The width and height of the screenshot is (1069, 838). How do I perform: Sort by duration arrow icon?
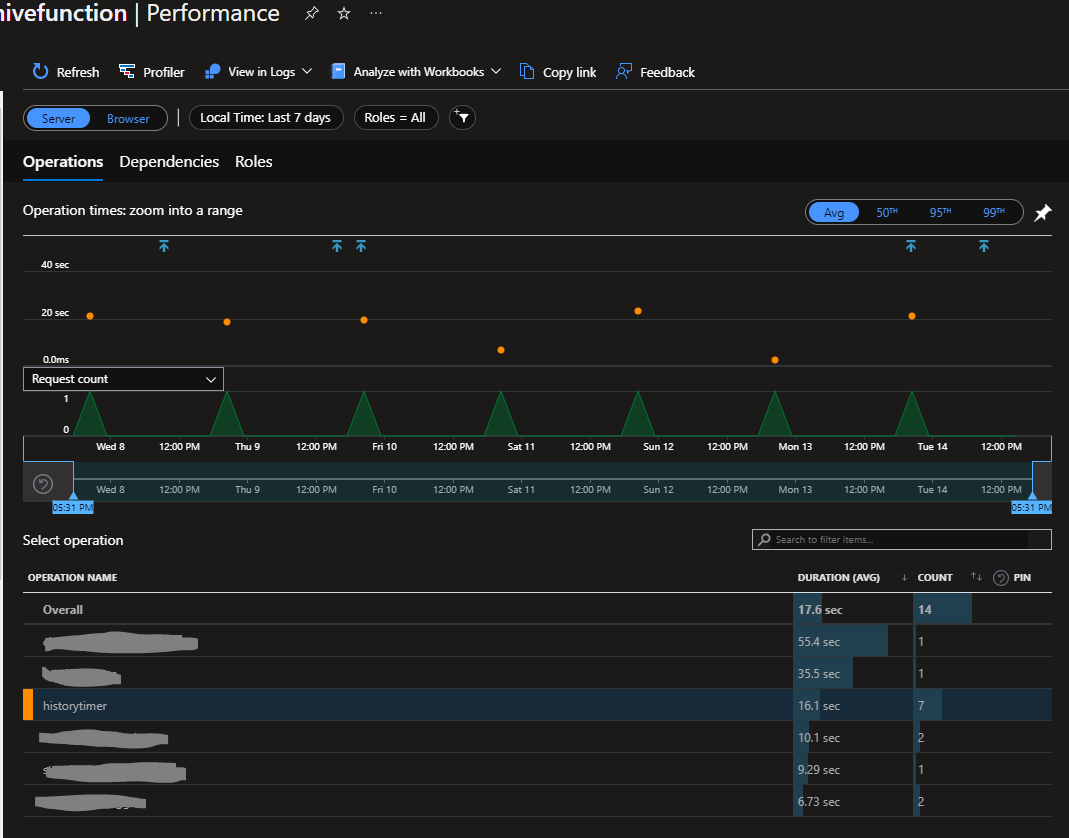click(x=904, y=578)
